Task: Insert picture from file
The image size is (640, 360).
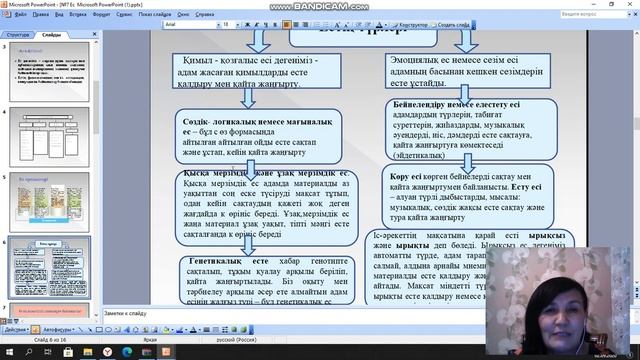Action: click(x=154, y=329)
